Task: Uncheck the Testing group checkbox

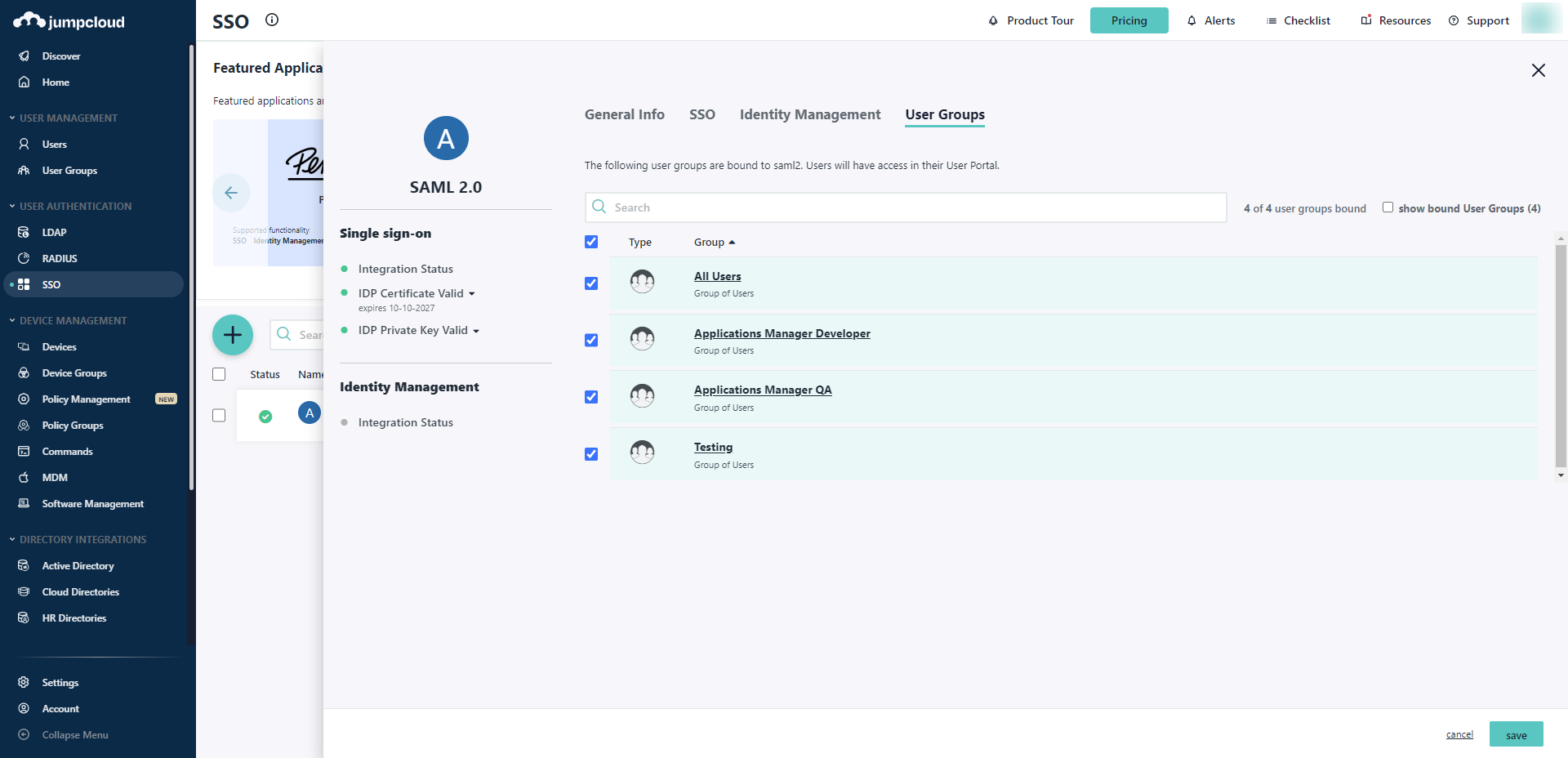Action: pyautogui.click(x=591, y=454)
